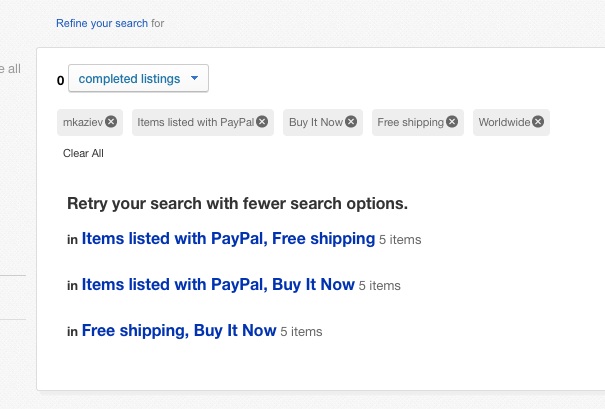Viewport: 605px width, 409px height.
Task: Click the mkaziev filter chip label
Action: 83,122
